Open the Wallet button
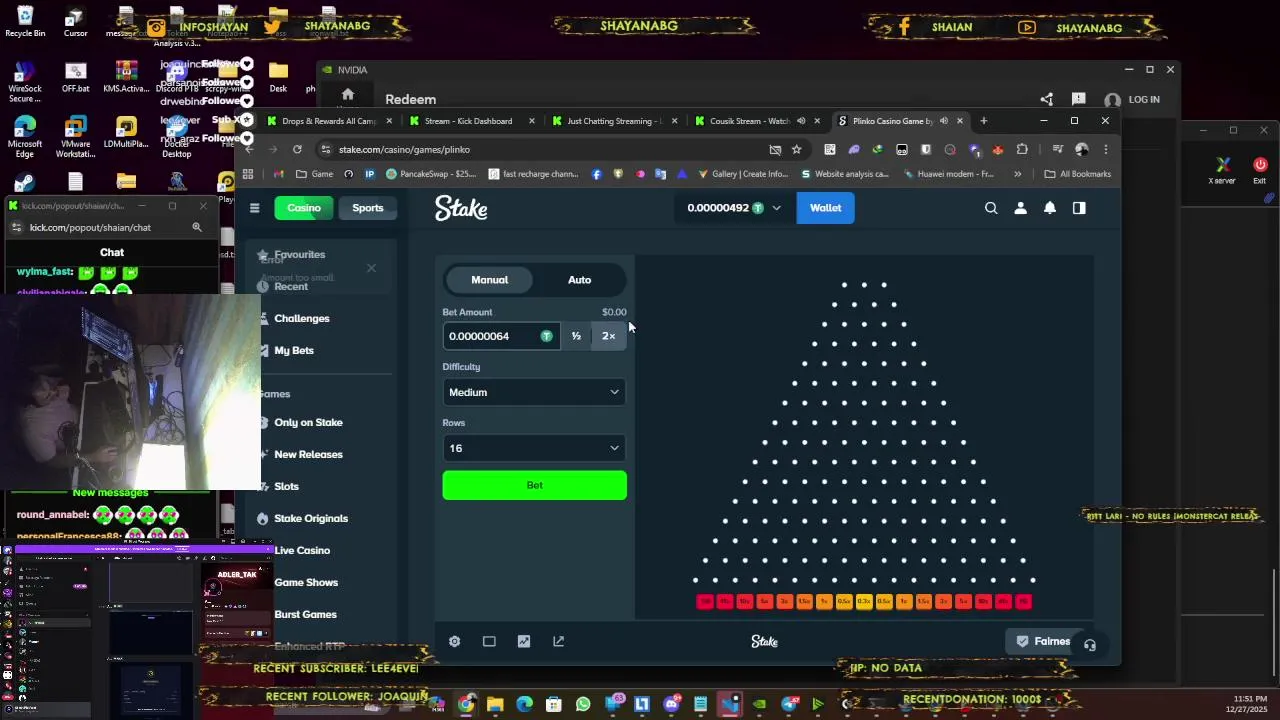1280x720 pixels. pyautogui.click(x=825, y=208)
